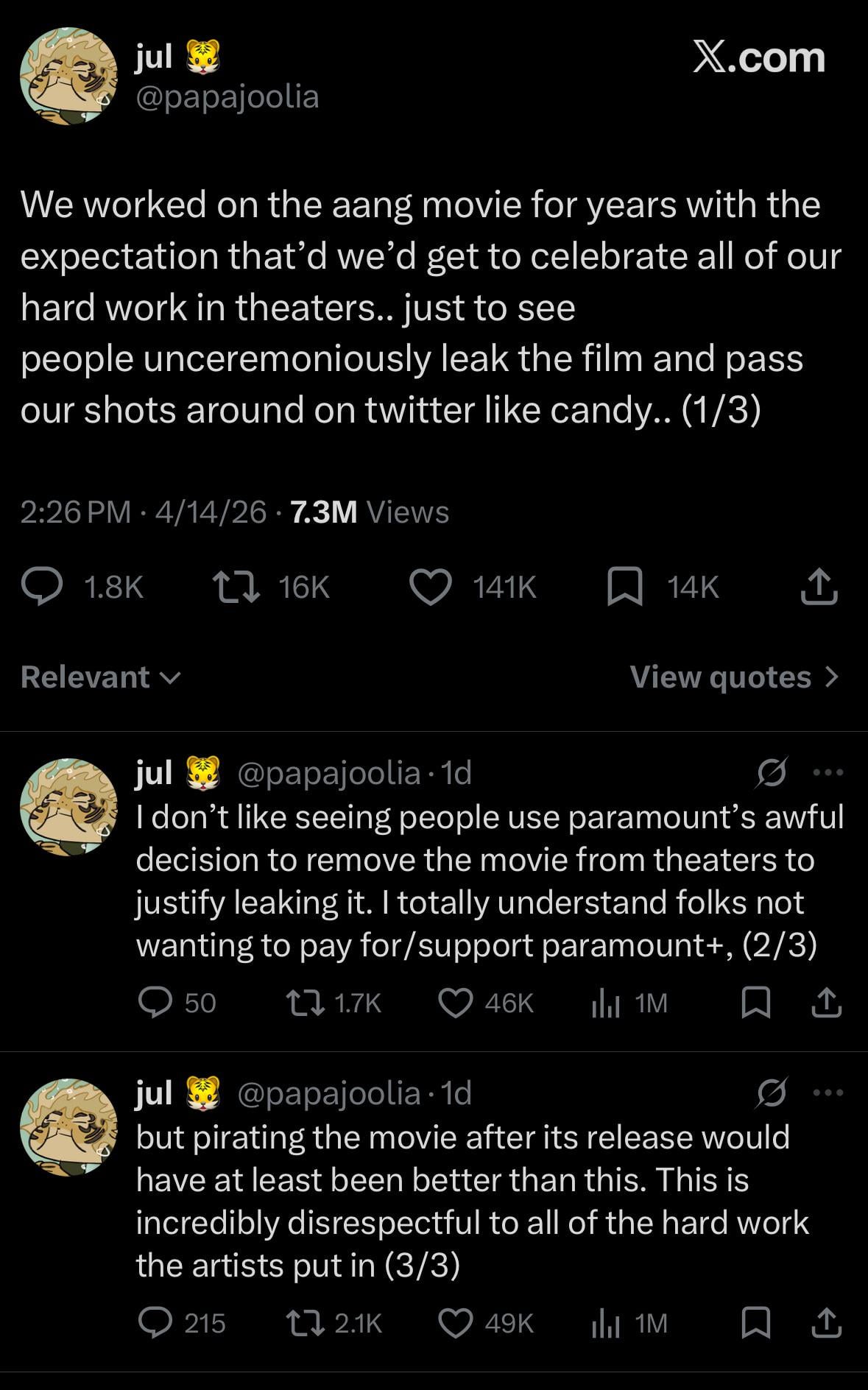Repost the main tweet with 16K reposts

point(236,588)
